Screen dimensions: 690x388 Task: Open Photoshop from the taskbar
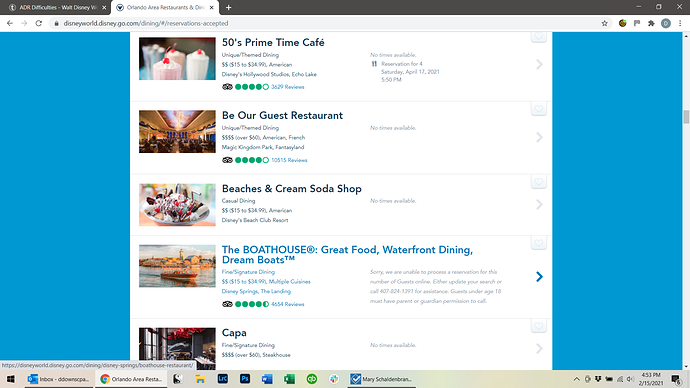click(245, 379)
